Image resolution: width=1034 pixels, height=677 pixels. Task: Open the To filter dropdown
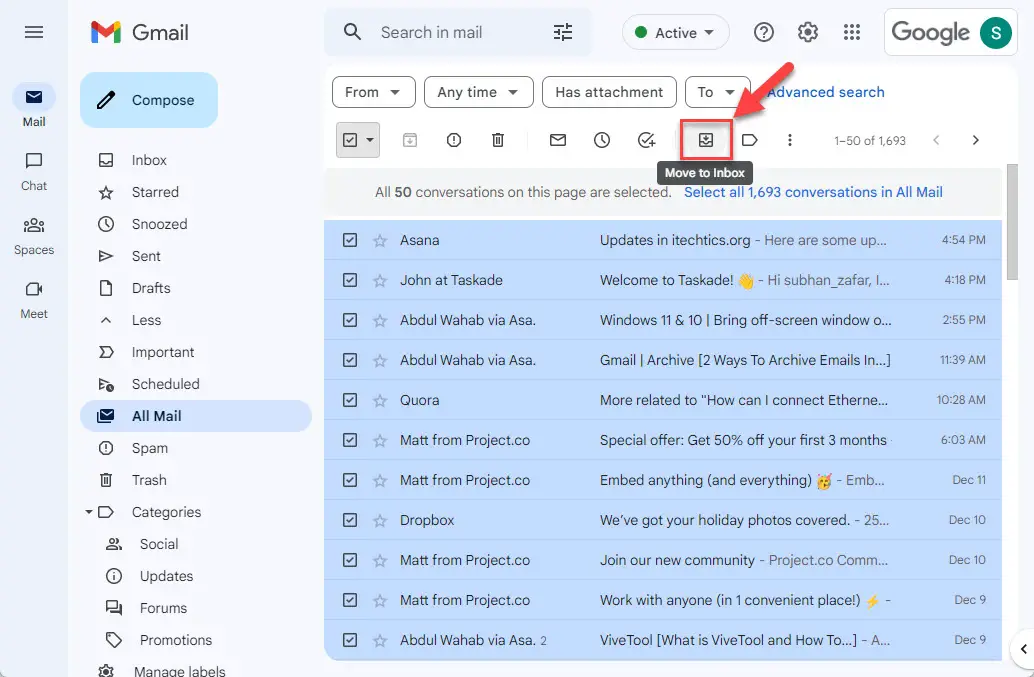717,92
